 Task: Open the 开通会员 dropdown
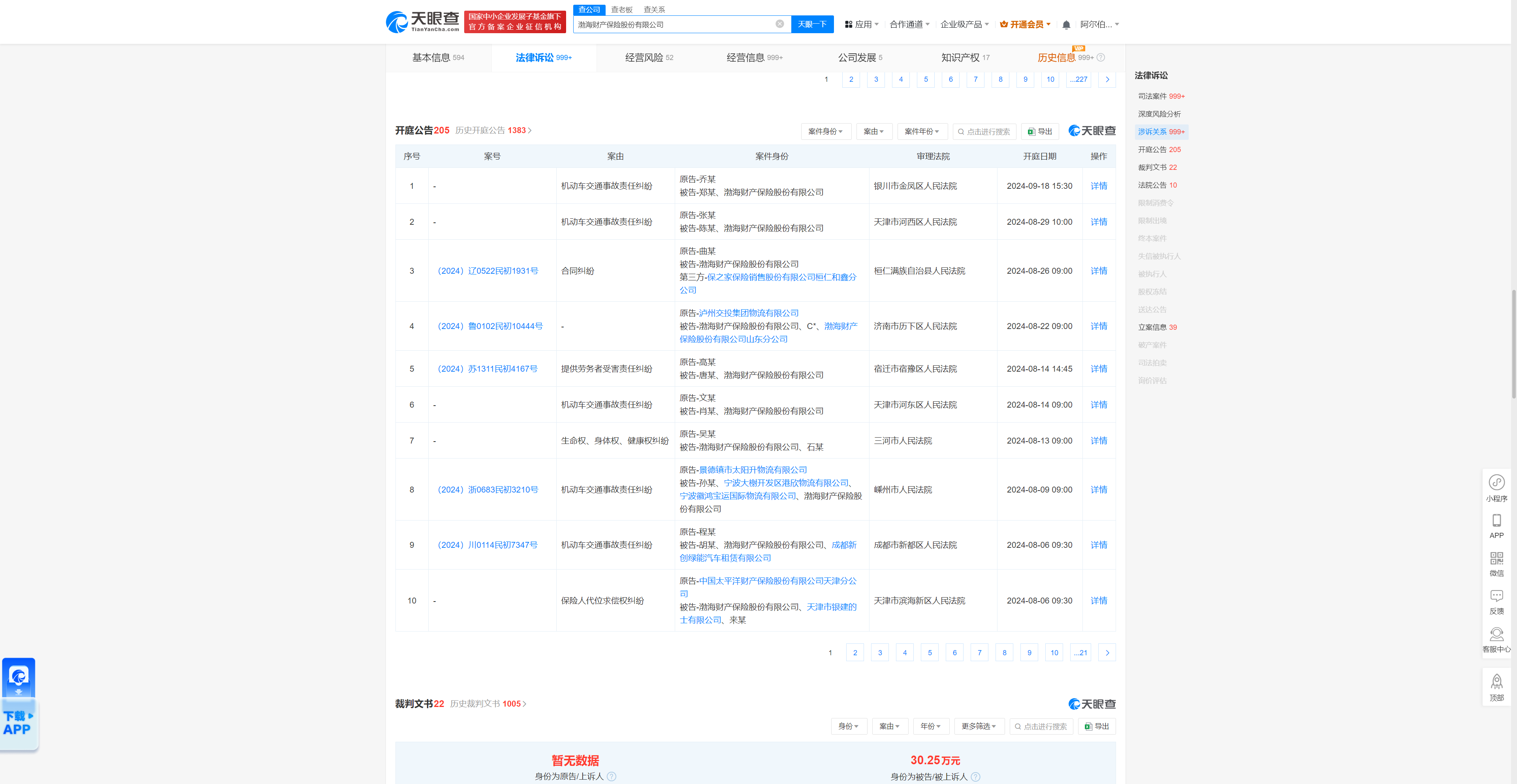[x=1025, y=25]
